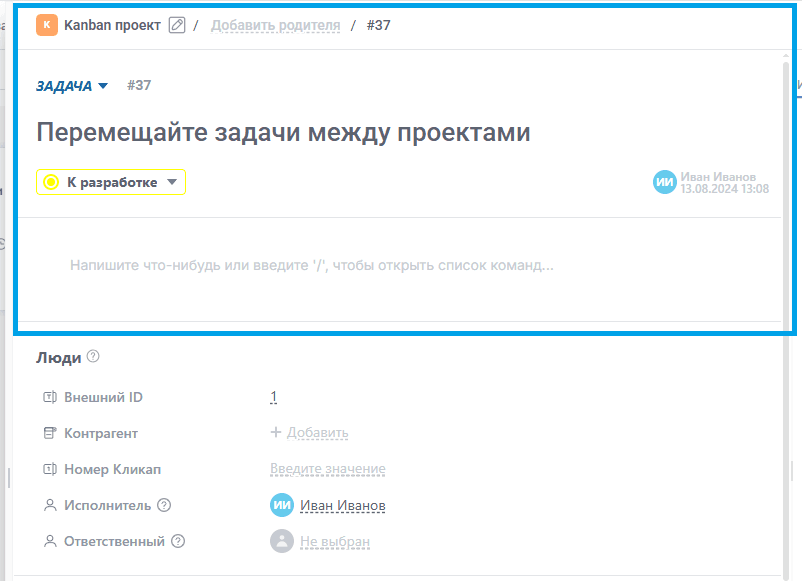Click the yellow status circle icon
The width and height of the screenshot is (802, 581).
tap(51, 182)
